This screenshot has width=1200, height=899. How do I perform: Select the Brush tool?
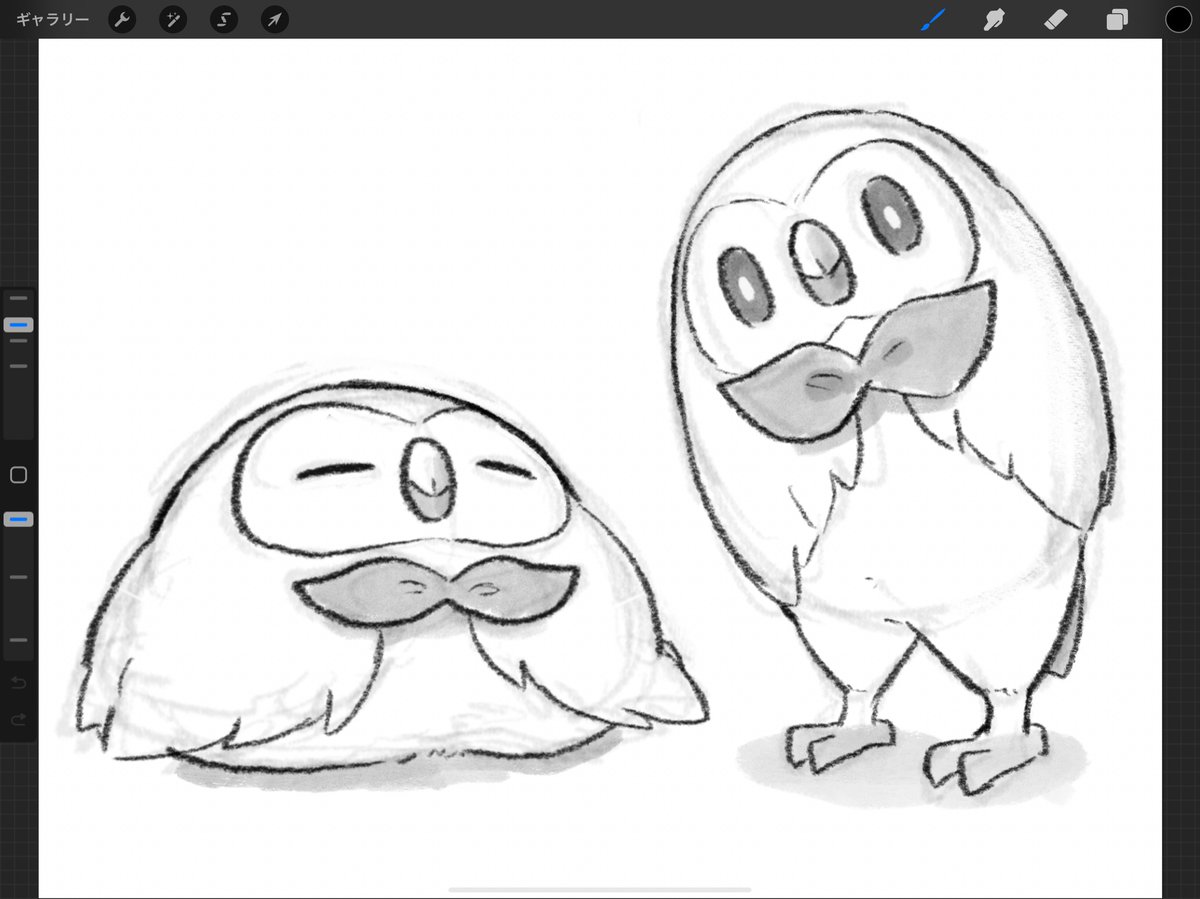(933, 19)
